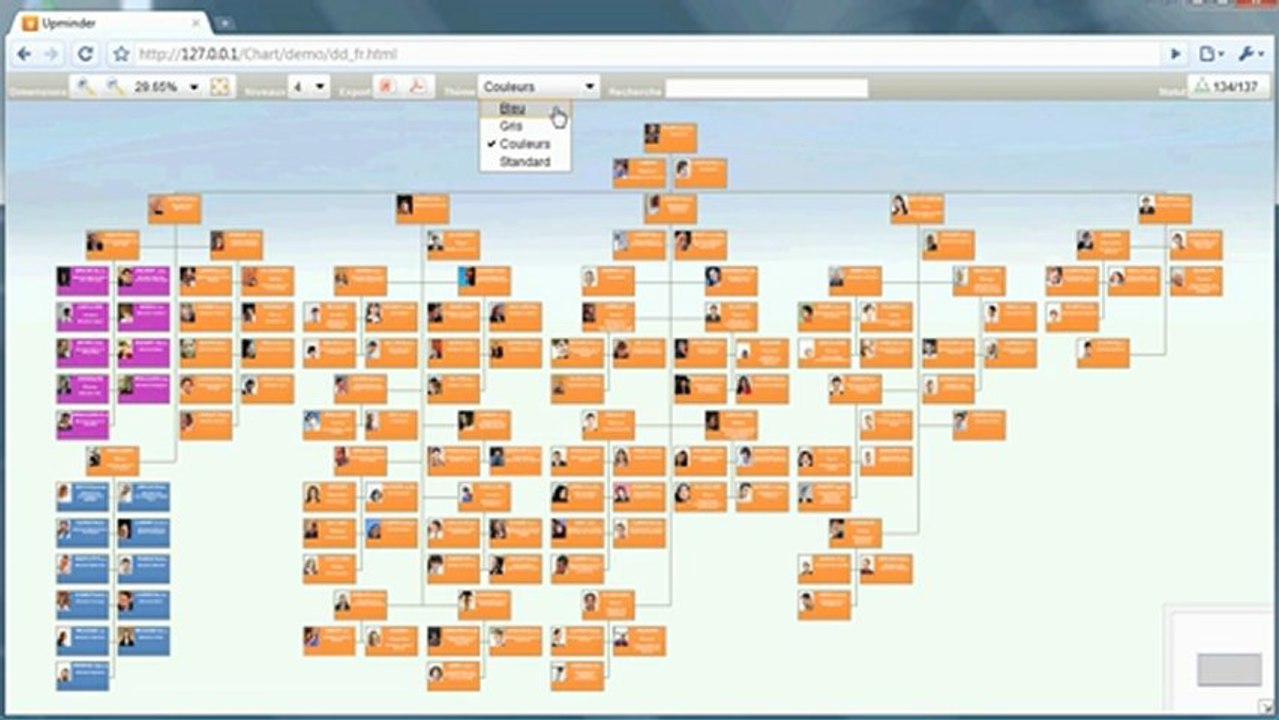Zoom in with the first magnifier icon
1279x720 pixels.
pyautogui.click(x=85, y=87)
